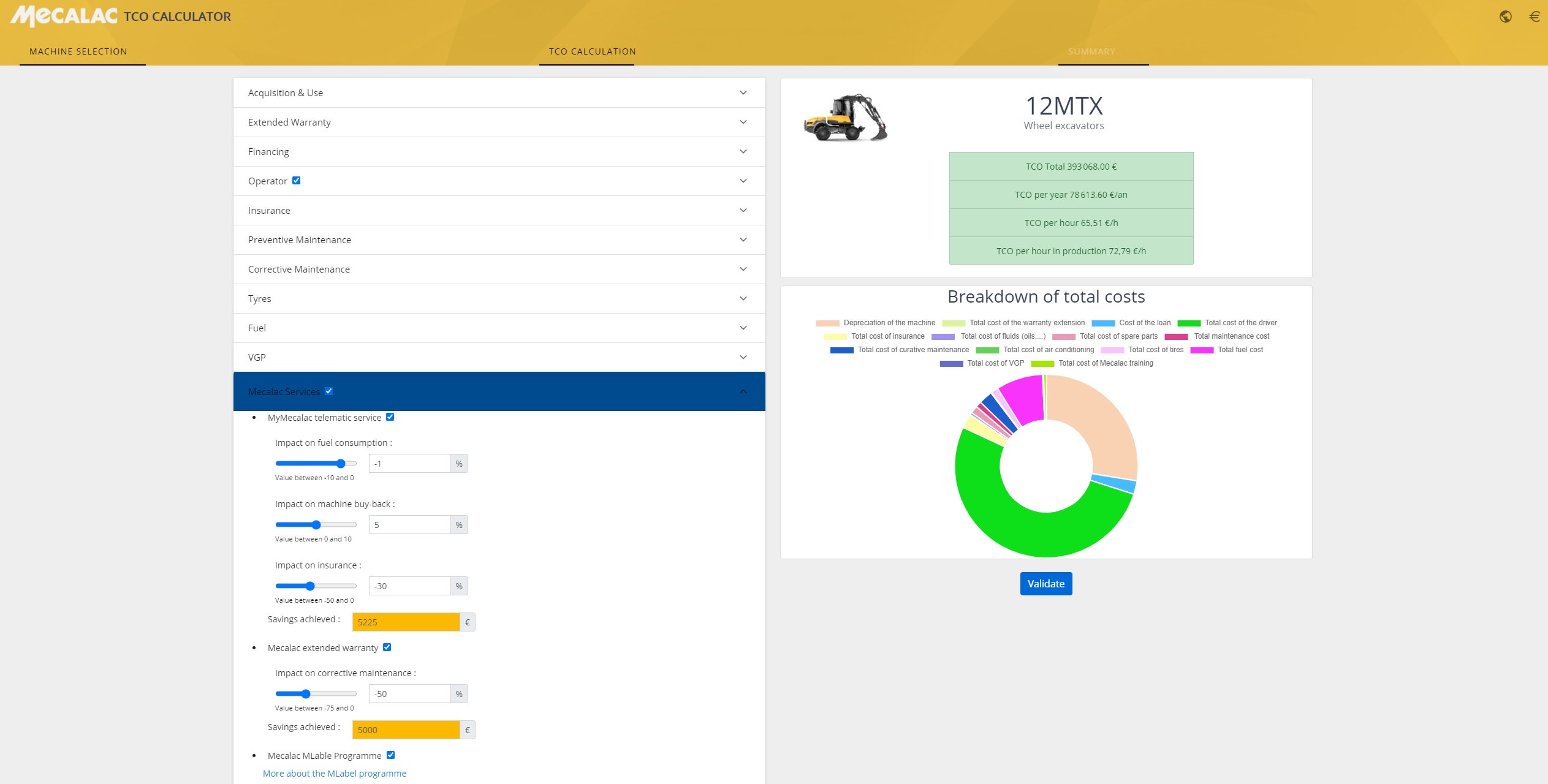Screen dimensions: 1548x784
Task: Uncheck the Operator checkbox
Action: pyautogui.click(x=296, y=181)
